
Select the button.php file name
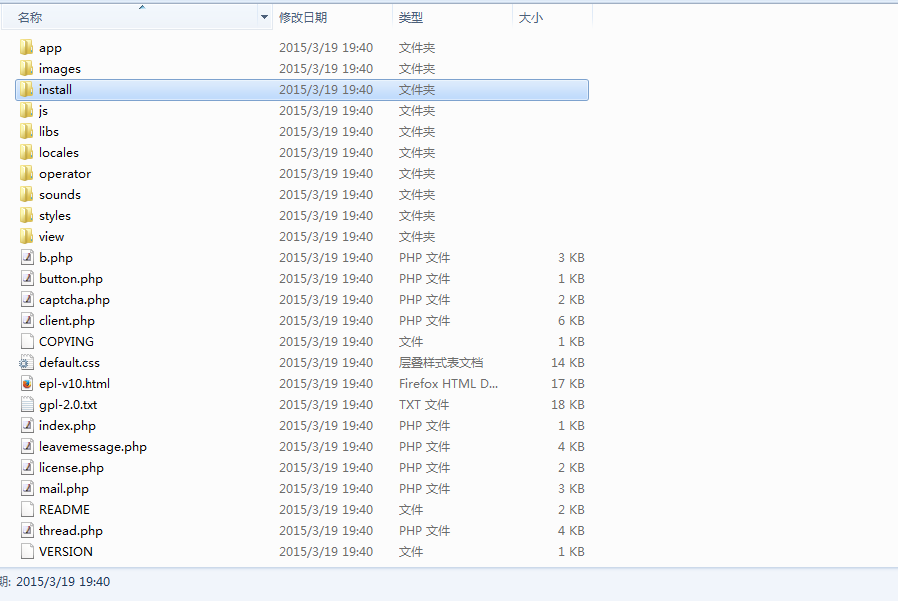[x=71, y=279]
